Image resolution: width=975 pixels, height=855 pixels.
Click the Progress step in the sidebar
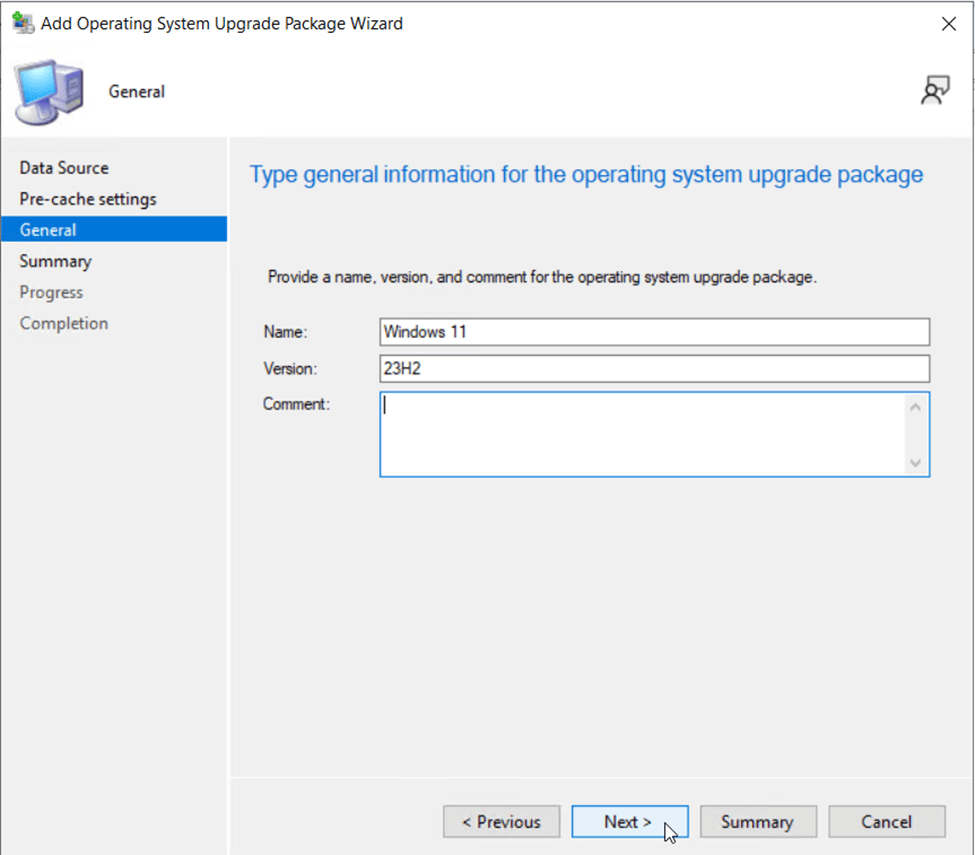tap(51, 292)
